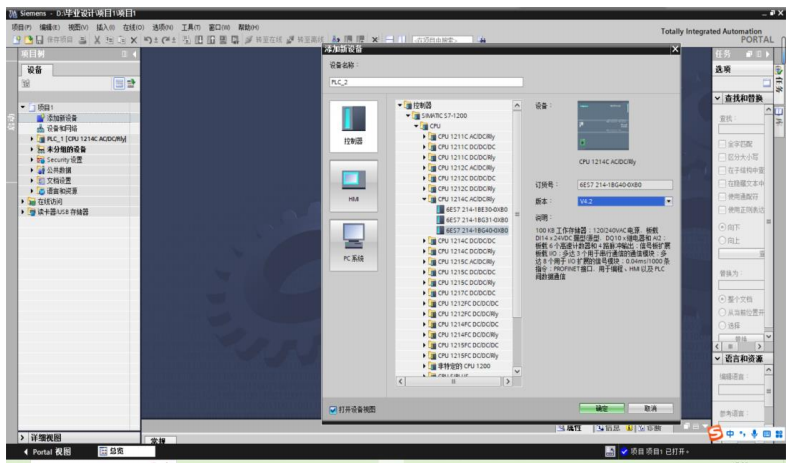Click the Sogou microphone voice icon
Image resolution: width=788 pixels, height=463 pixels.
[754, 433]
